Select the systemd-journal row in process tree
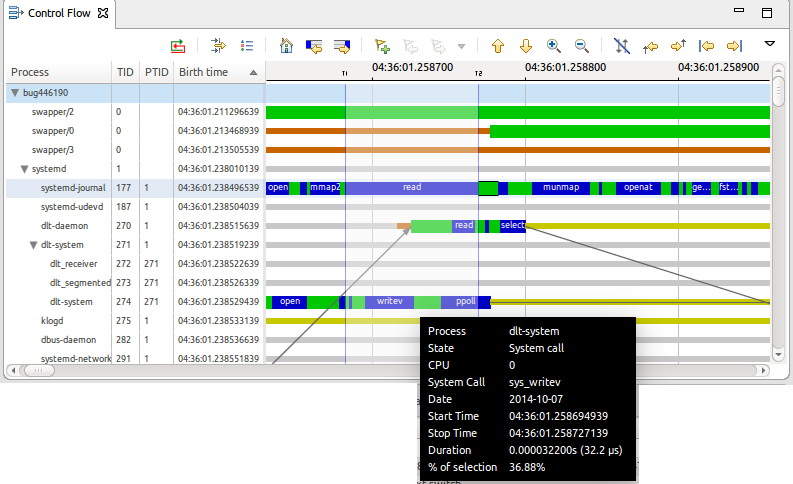The height and width of the screenshot is (484, 793). click(x=72, y=188)
